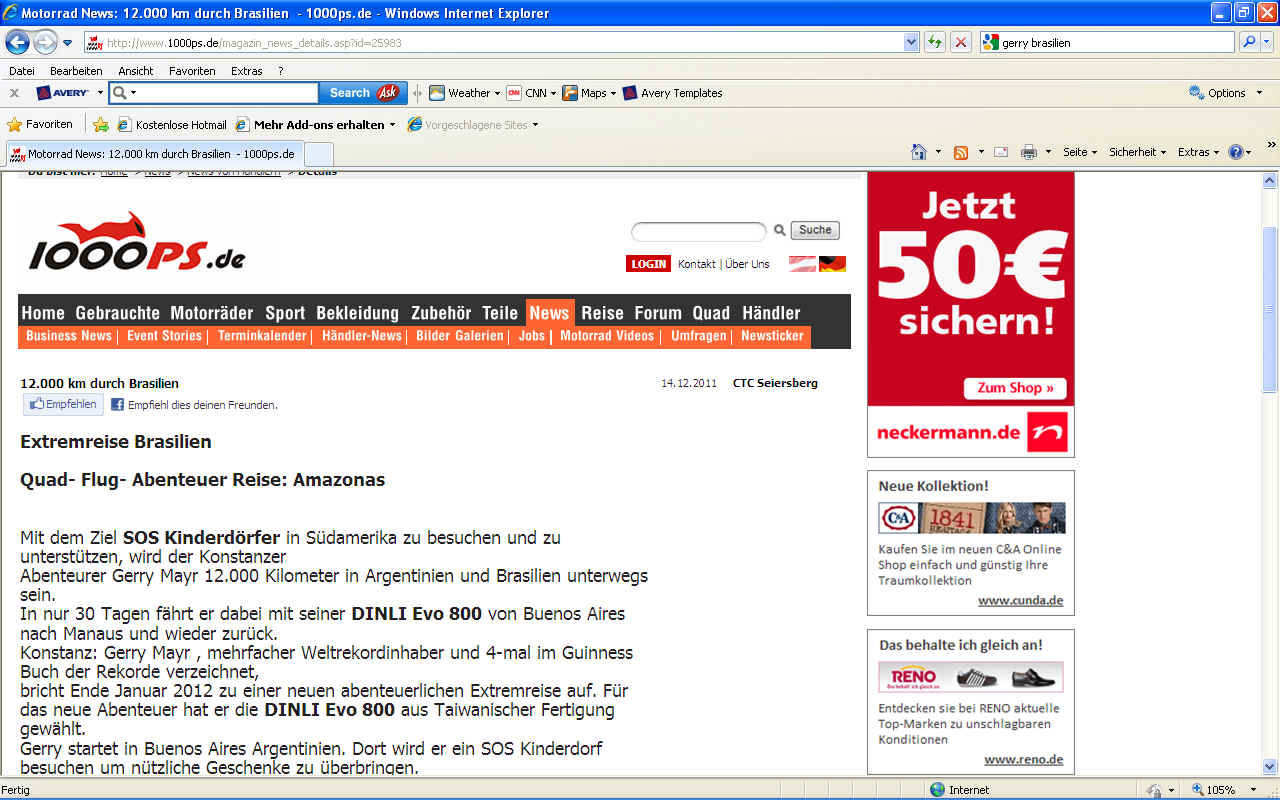Open the Extras command bar dropdown

tap(1199, 152)
